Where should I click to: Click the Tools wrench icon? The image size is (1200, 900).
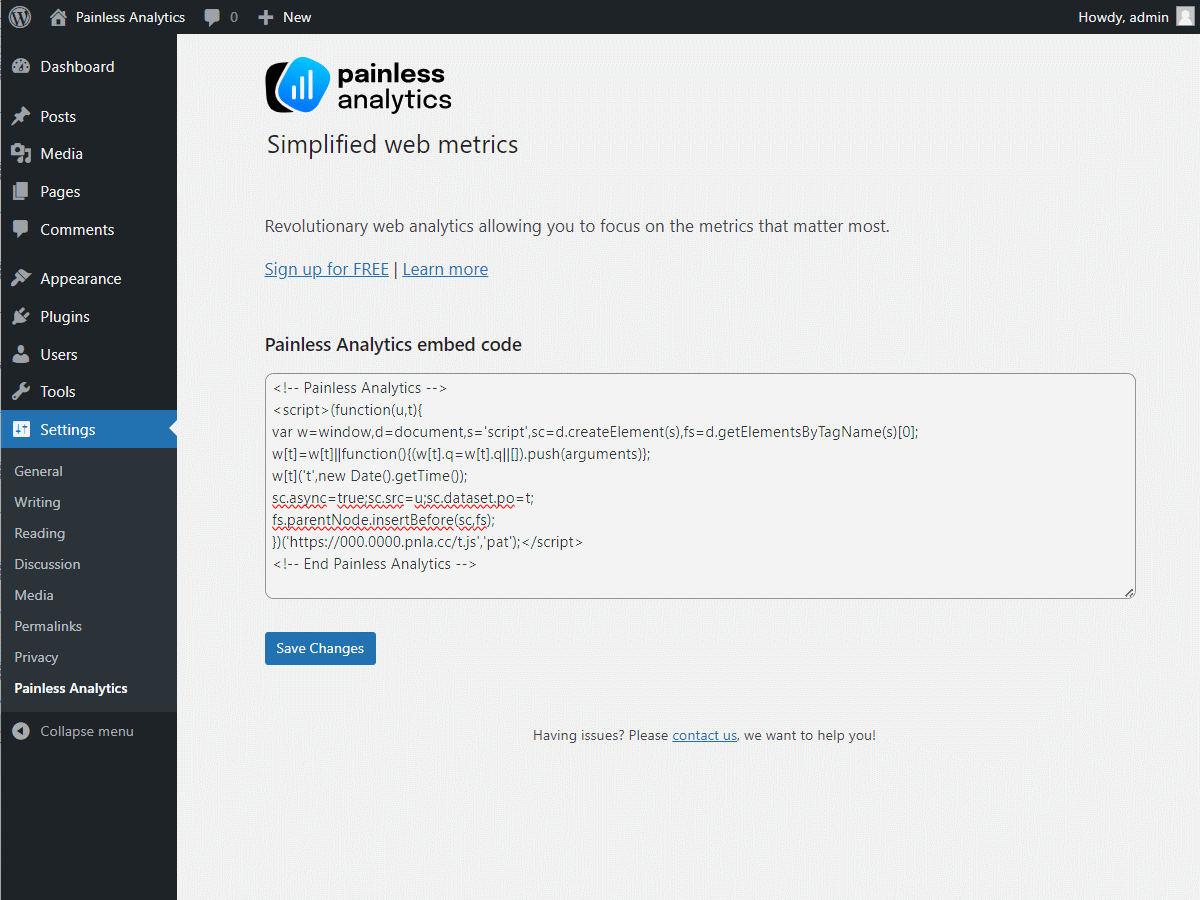coord(21,392)
